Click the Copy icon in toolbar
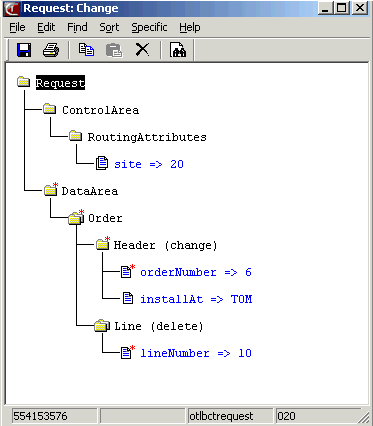This screenshot has width=373, height=426. 86,50
